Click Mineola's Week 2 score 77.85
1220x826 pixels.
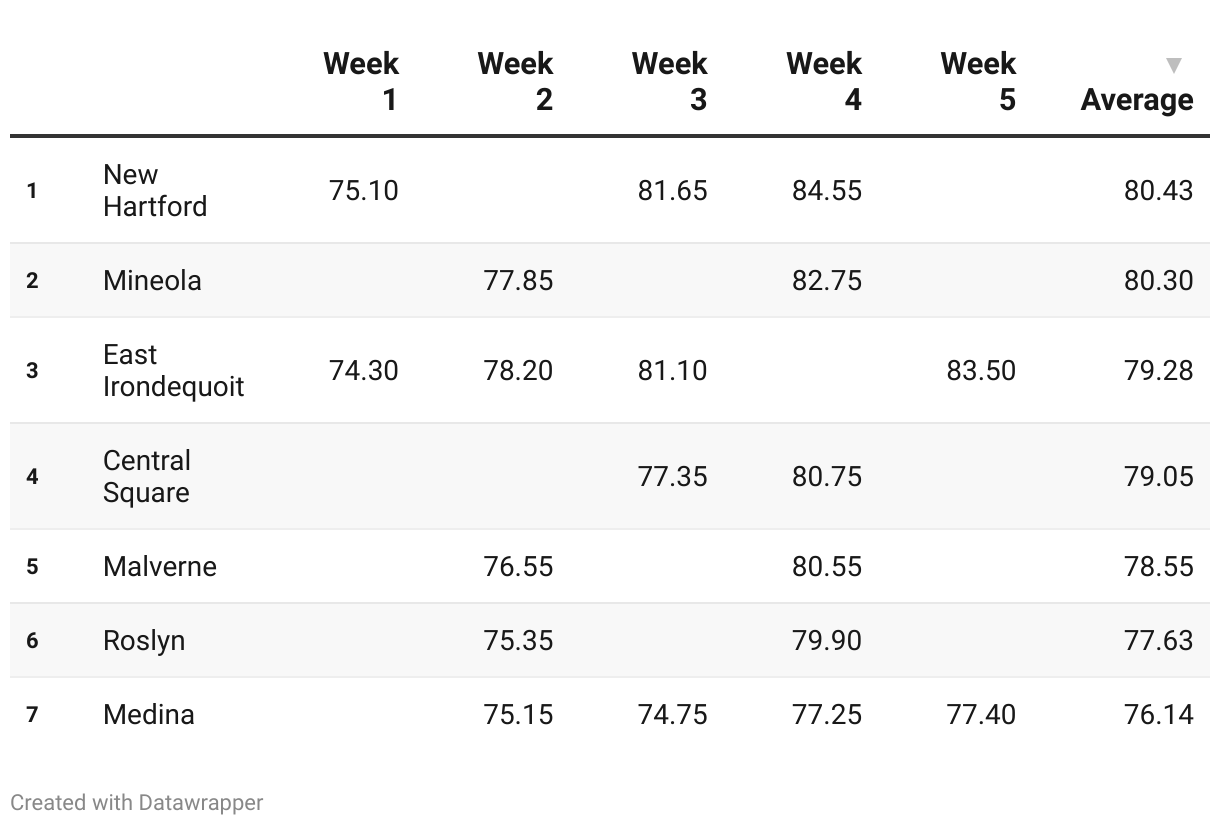[518, 280]
